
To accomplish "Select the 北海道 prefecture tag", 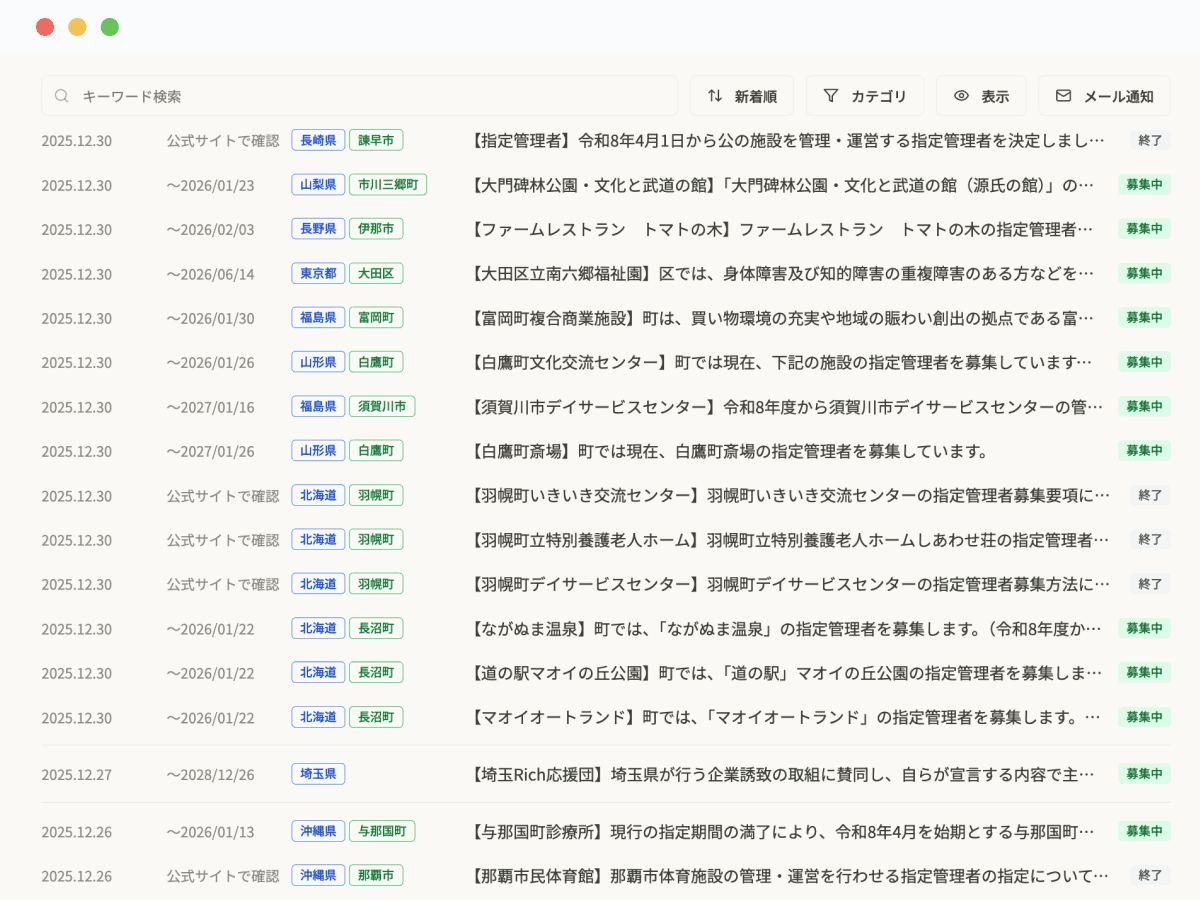I will coord(317,495).
